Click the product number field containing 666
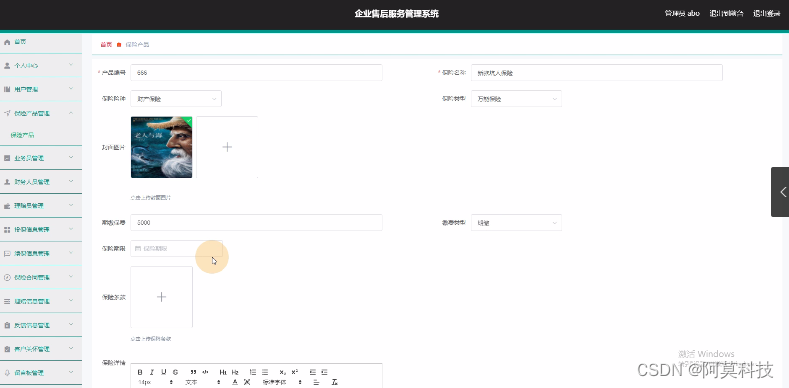 [x=256, y=72]
